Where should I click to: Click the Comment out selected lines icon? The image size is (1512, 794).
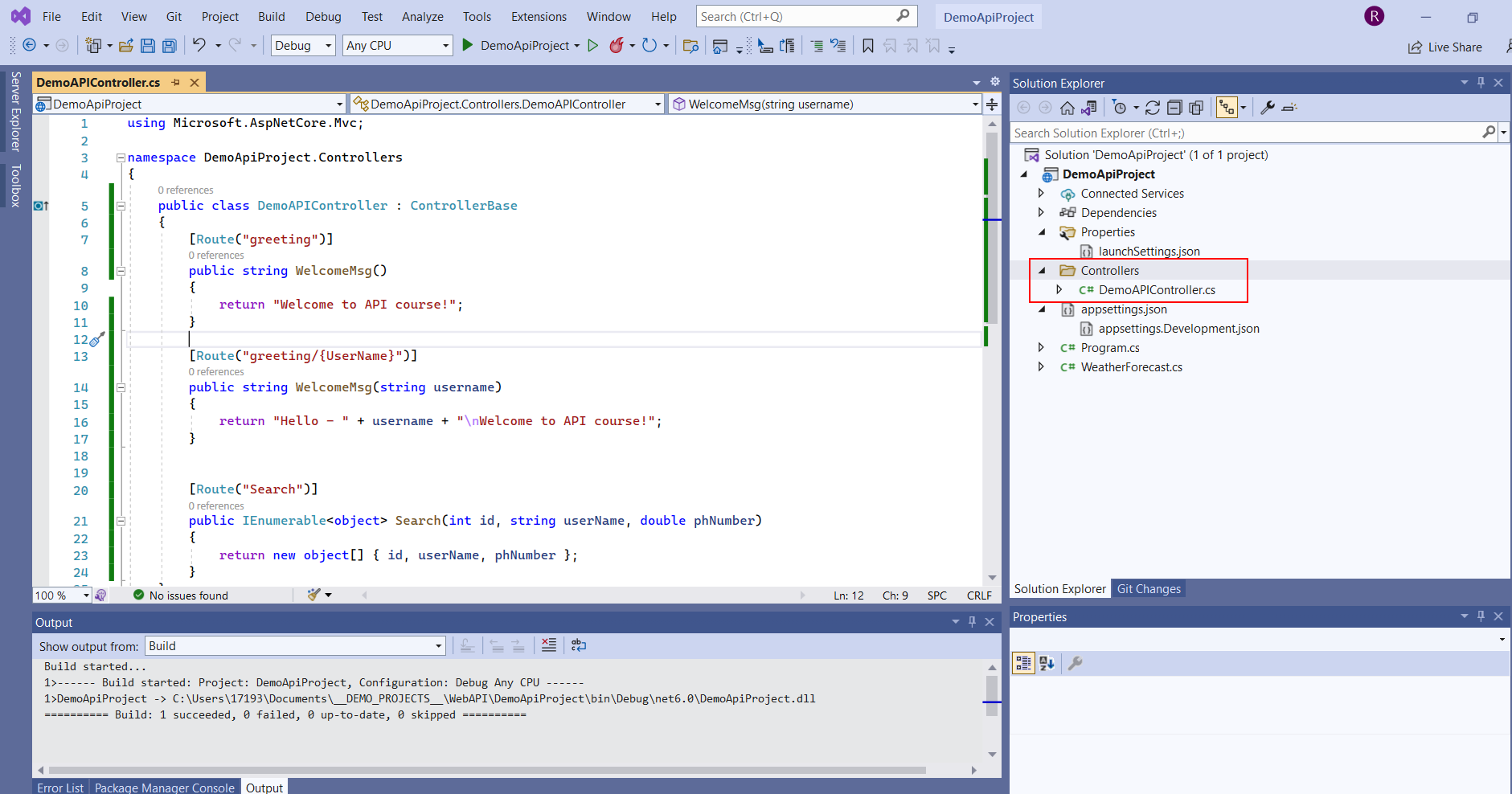tap(817, 46)
